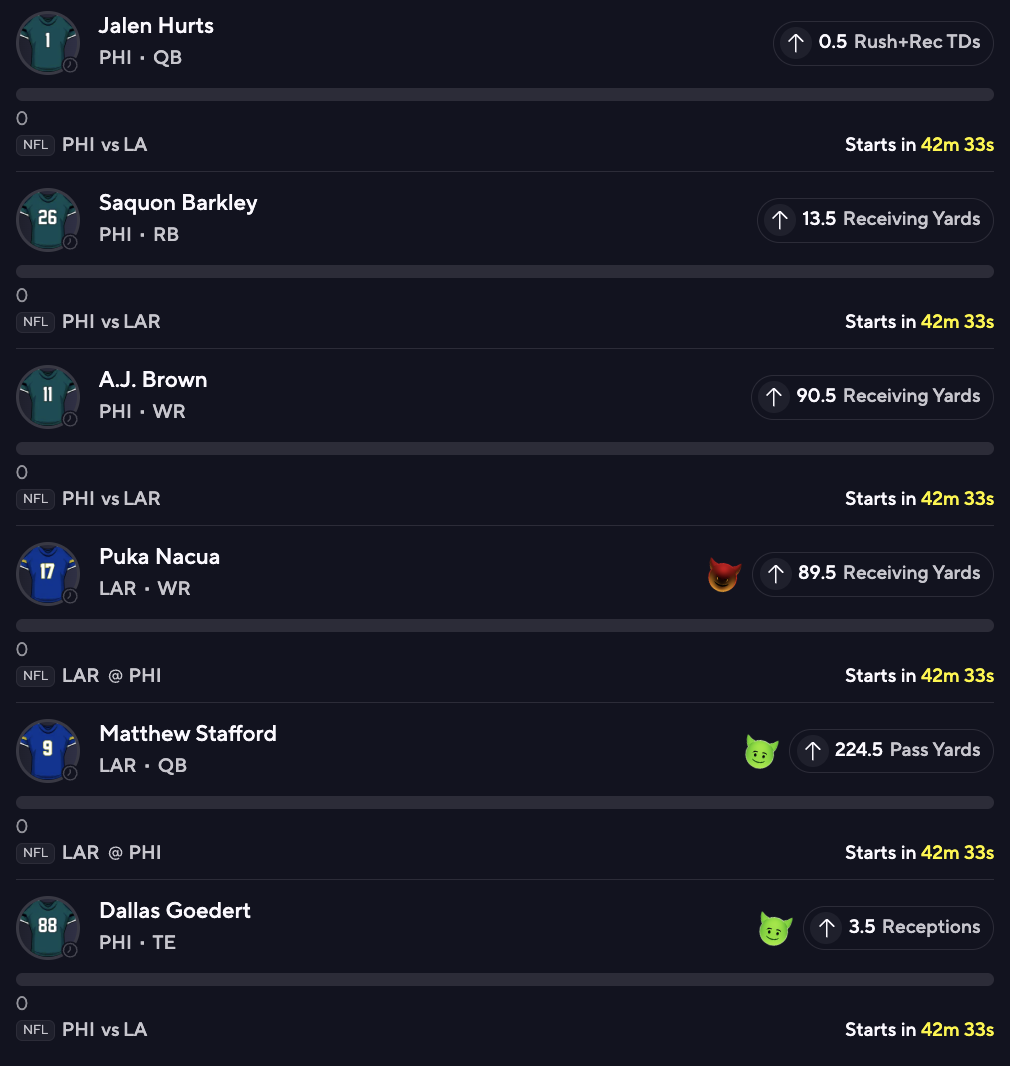Select 90.5 Receiving Yards pick pill

[x=872, y=397]
